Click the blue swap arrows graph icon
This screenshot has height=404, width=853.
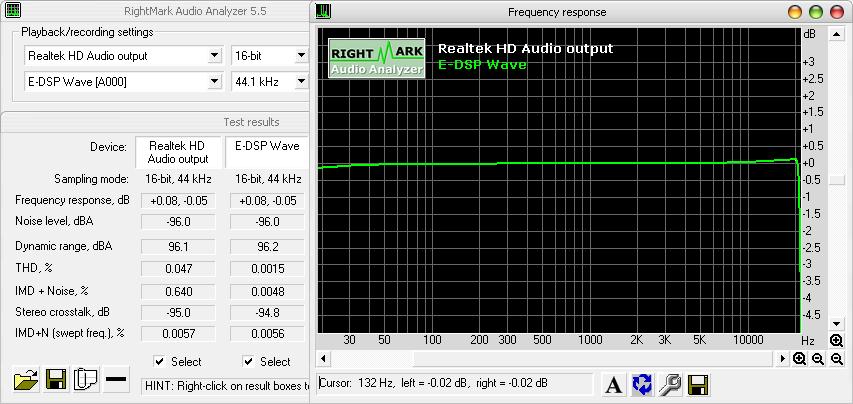(x=642, y=385)
